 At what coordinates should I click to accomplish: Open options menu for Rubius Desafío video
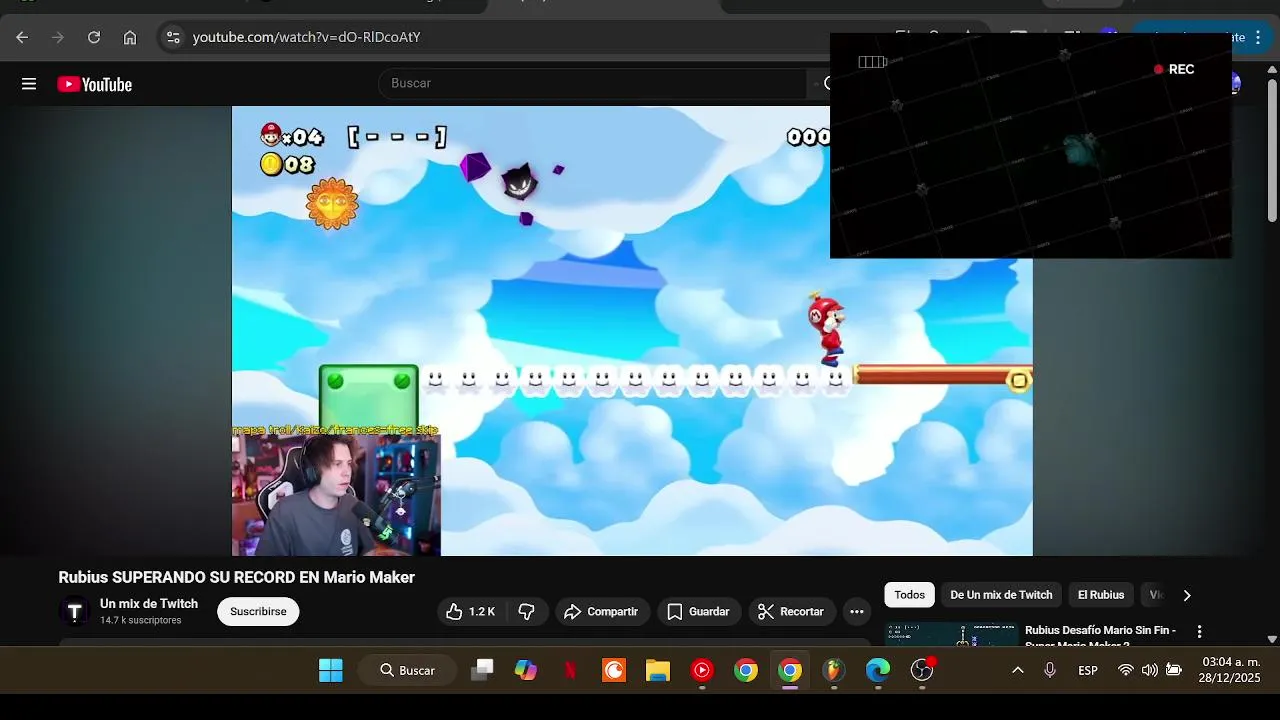click(1199, 632)
